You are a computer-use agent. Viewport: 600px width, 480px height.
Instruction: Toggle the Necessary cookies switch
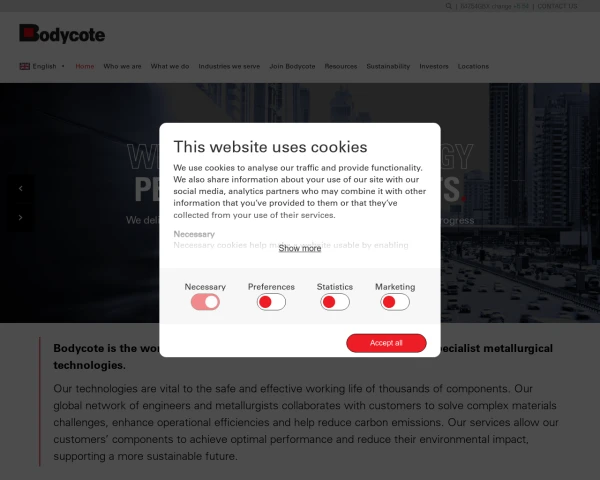click(x=205, y=302)
